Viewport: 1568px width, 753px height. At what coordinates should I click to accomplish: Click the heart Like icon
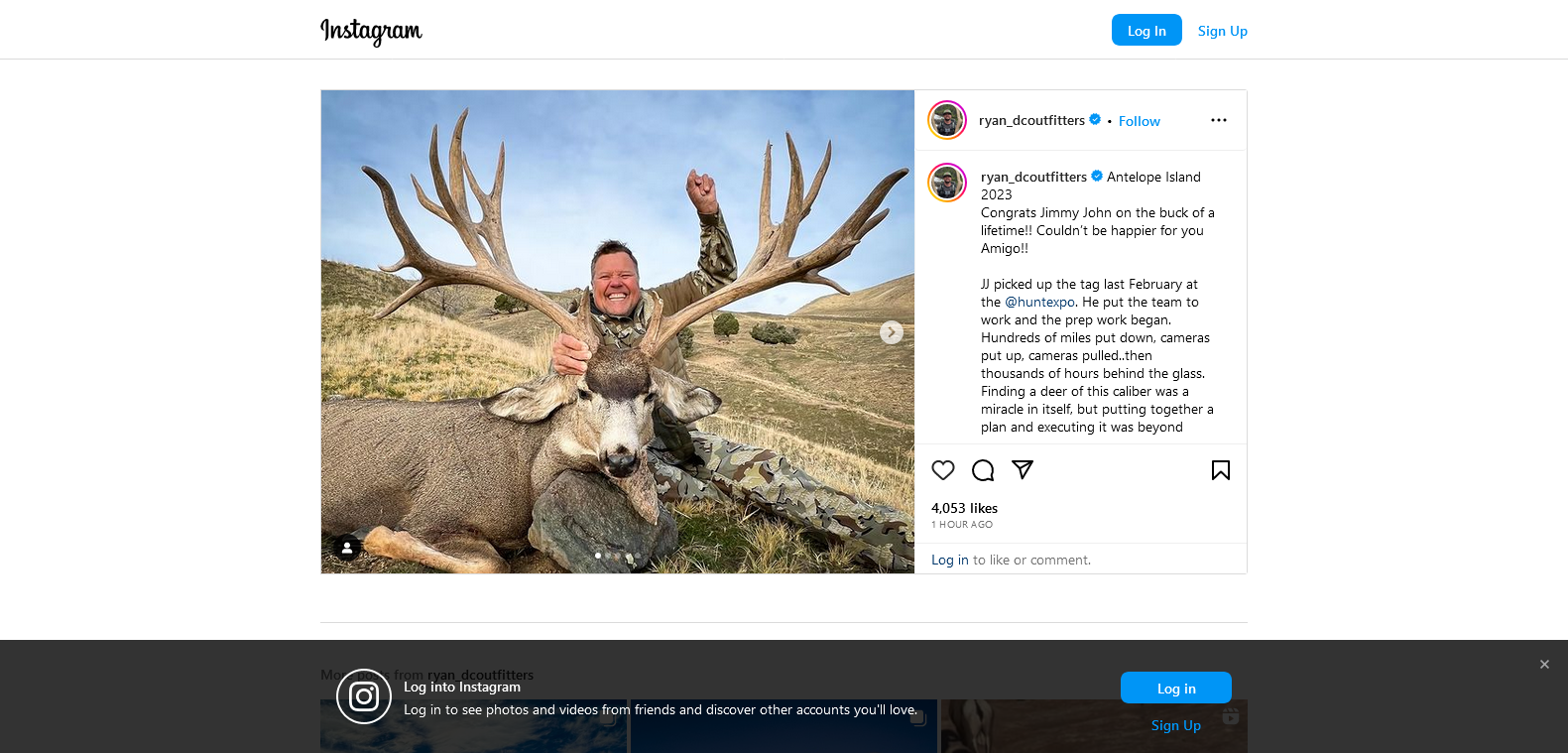coord(943,470)
